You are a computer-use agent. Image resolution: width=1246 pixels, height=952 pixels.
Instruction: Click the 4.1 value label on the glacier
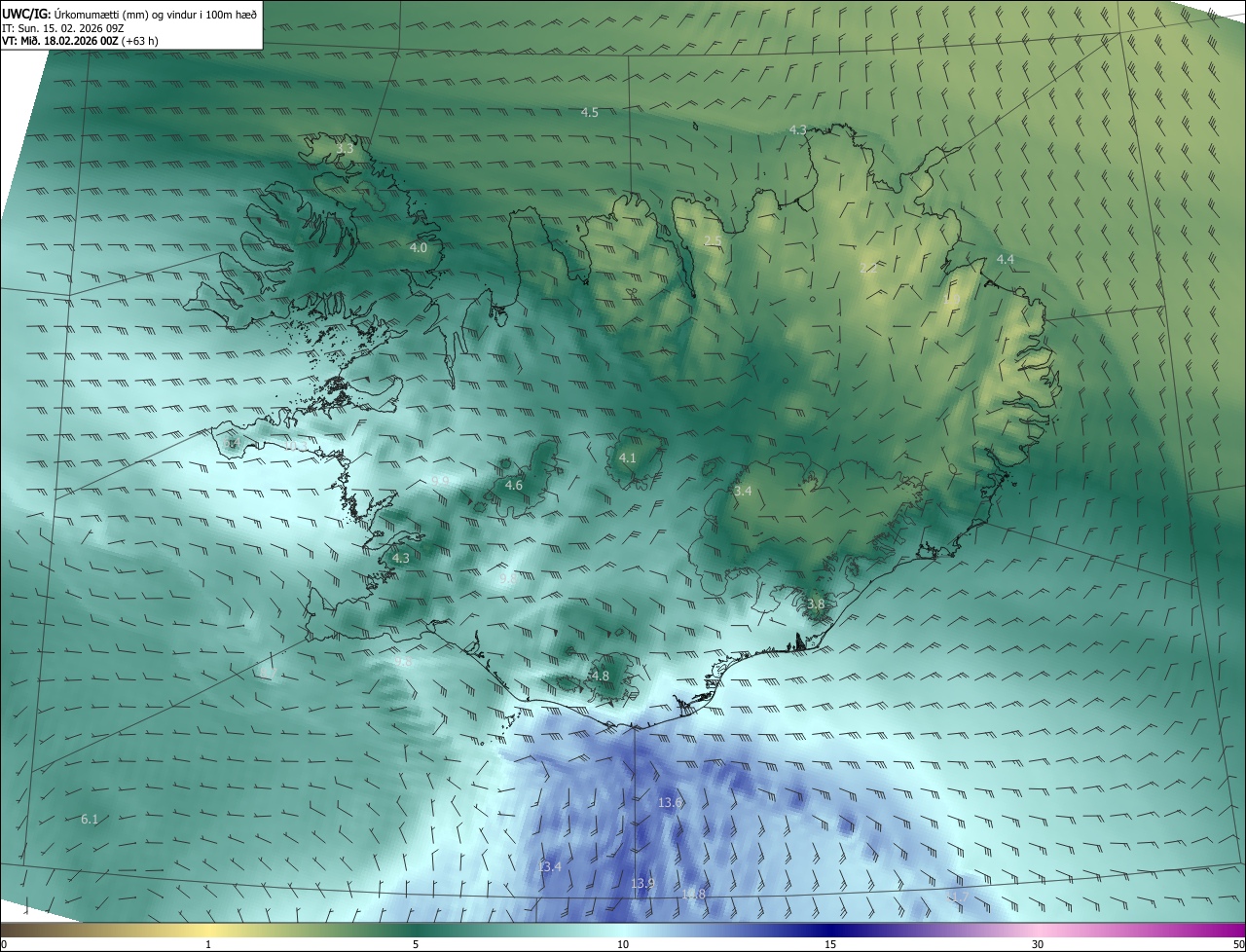click(627, 458)
